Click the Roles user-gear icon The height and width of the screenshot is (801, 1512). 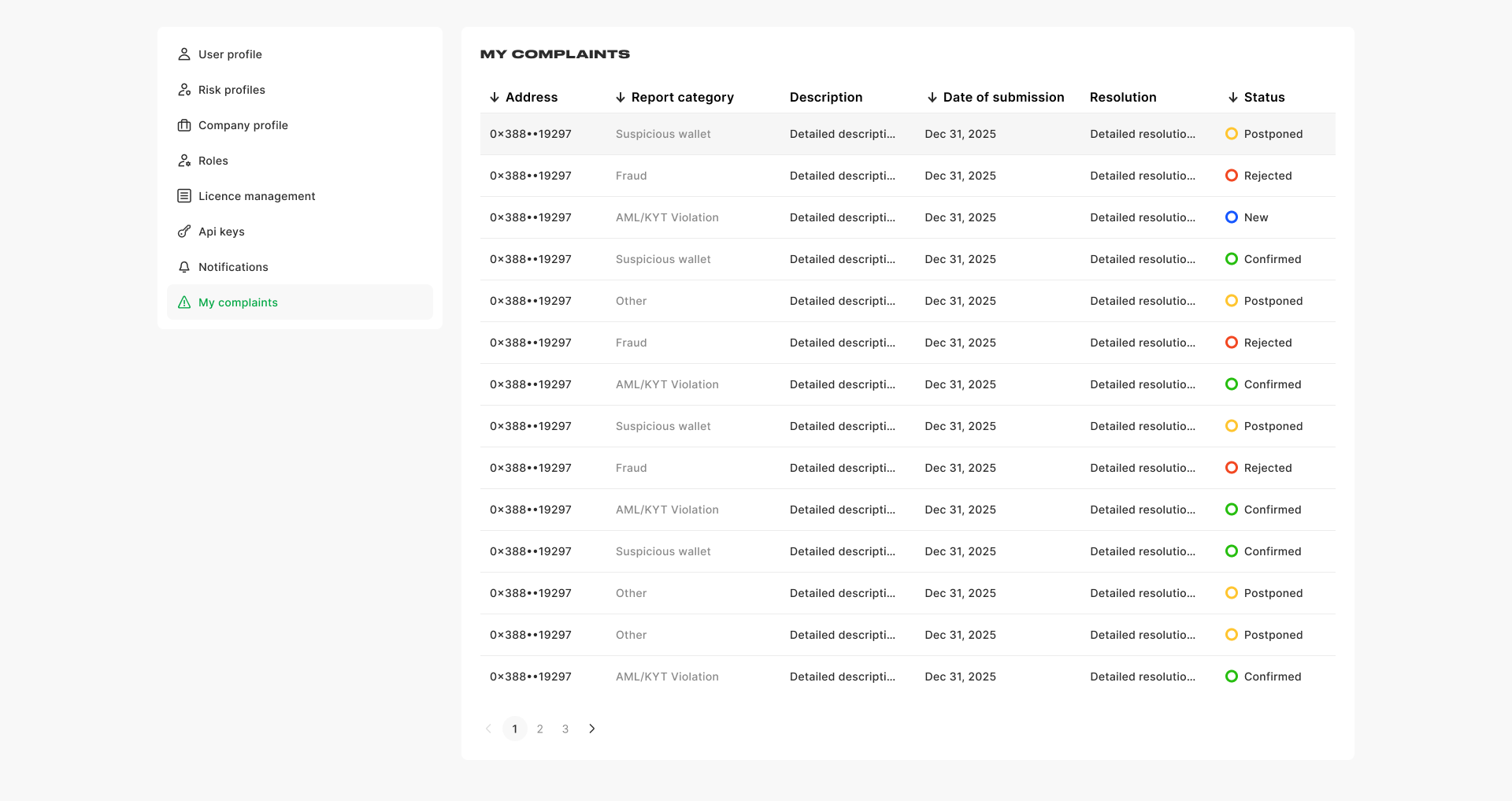pos(184,161)
